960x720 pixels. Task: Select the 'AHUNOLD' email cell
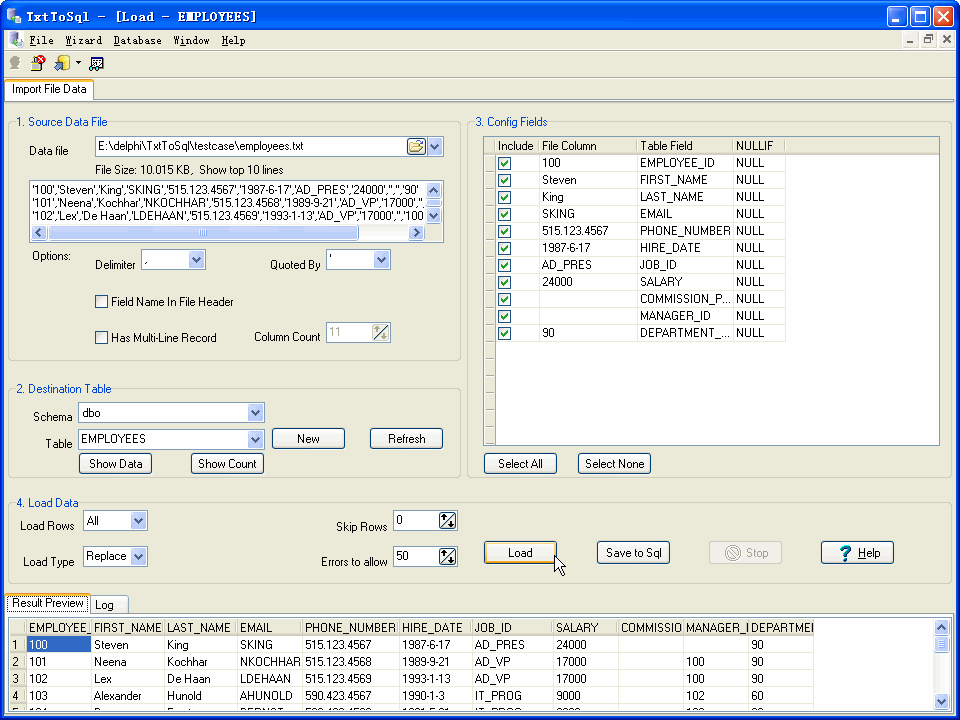point(269,696)
